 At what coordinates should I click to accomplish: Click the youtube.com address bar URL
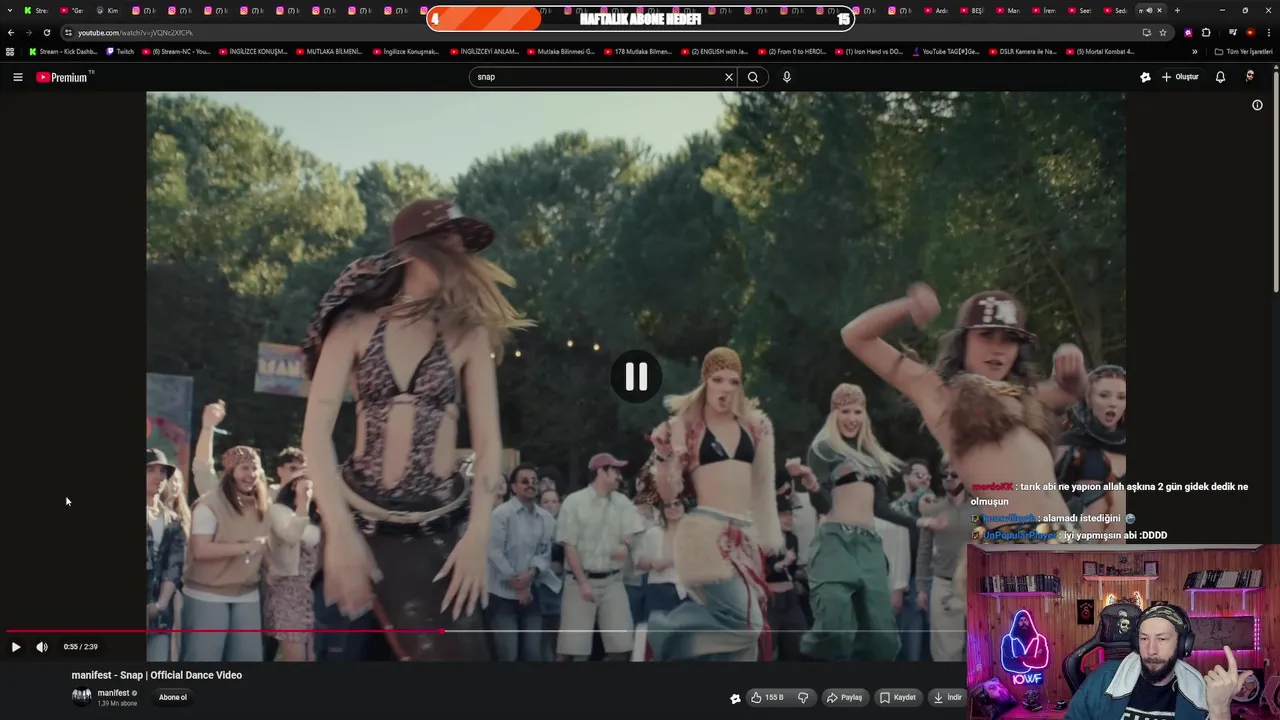tap(135, 33)
